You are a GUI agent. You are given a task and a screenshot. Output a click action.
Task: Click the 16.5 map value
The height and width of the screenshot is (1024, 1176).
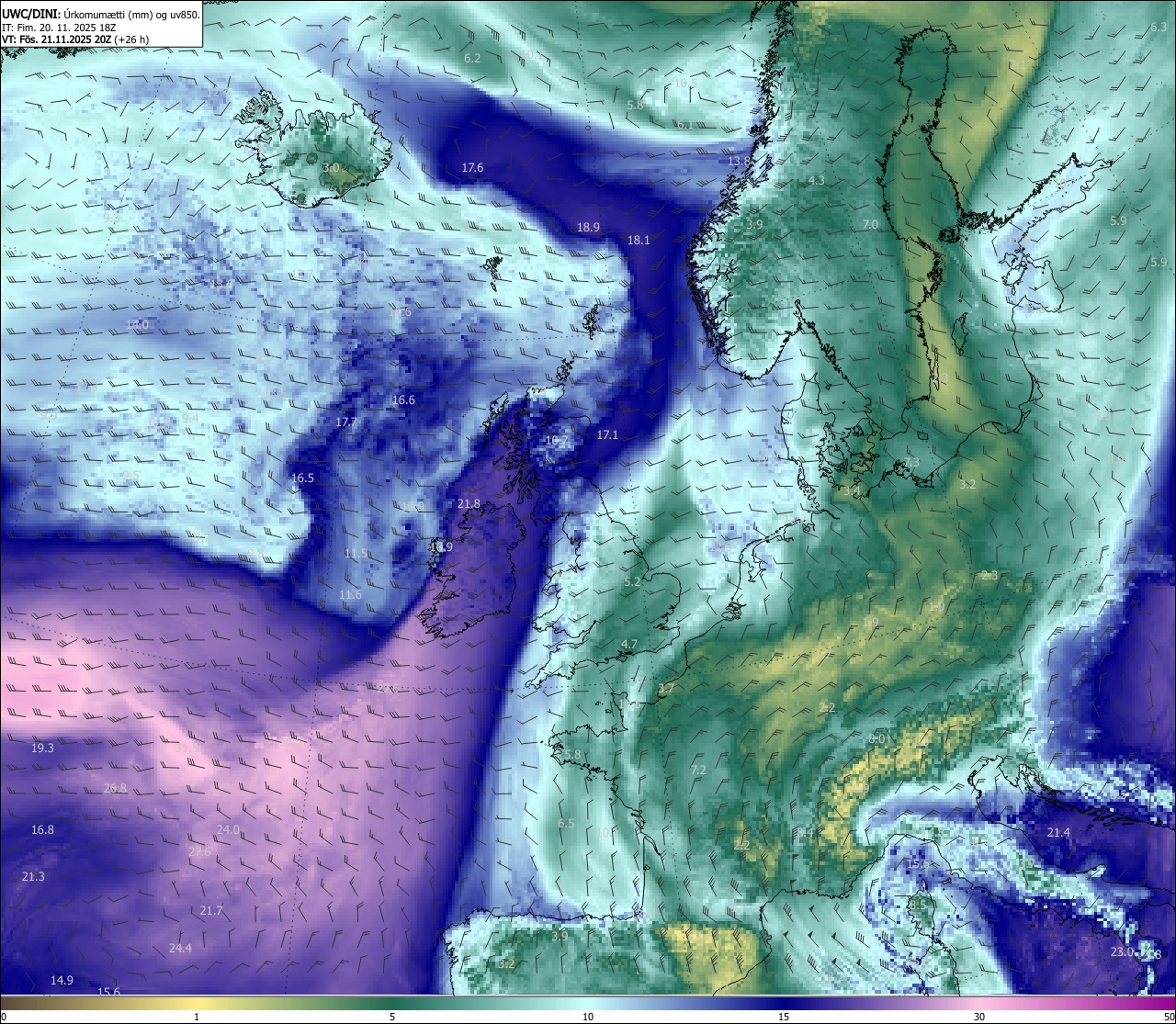[302, 478]
